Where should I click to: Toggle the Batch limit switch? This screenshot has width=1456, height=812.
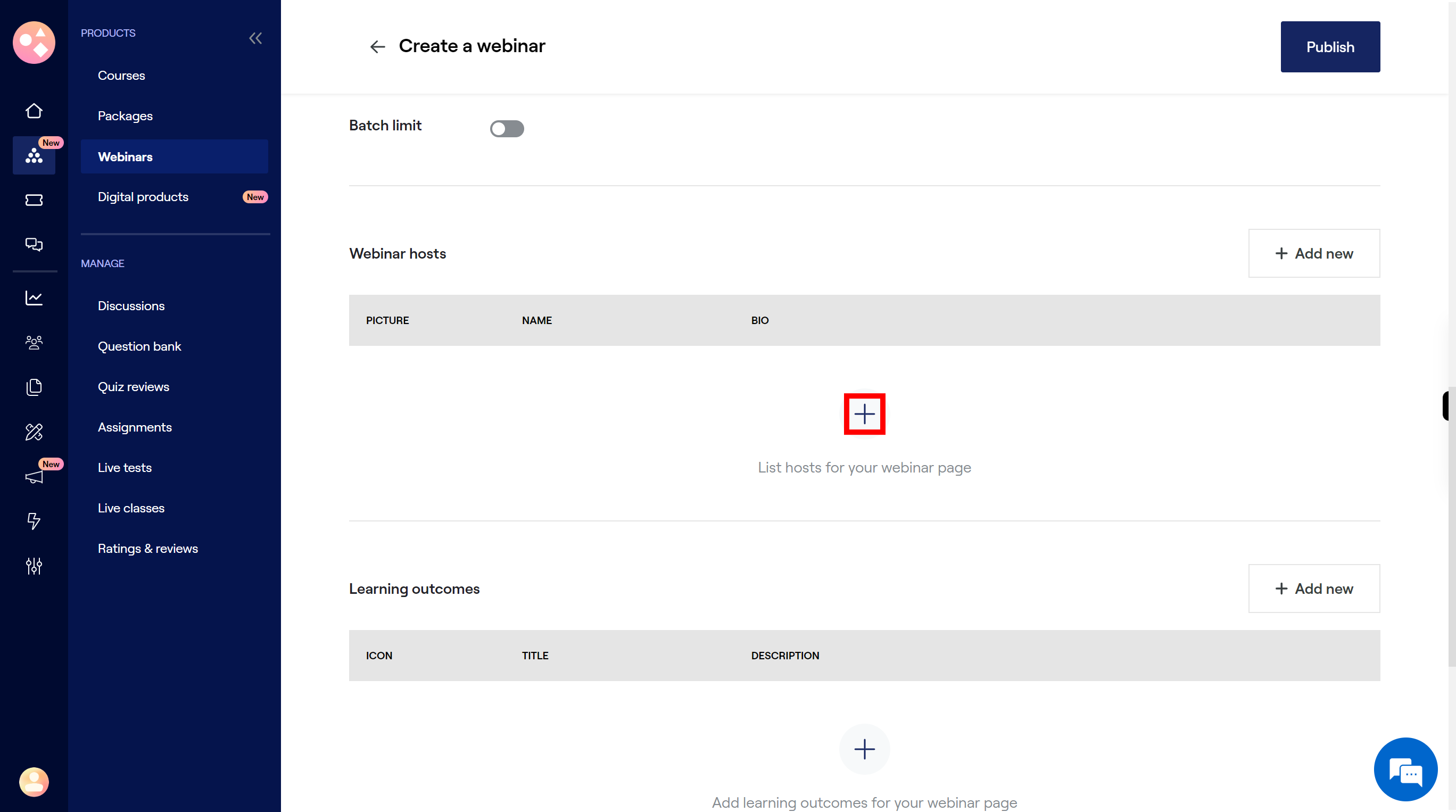(x=507, y=128)
